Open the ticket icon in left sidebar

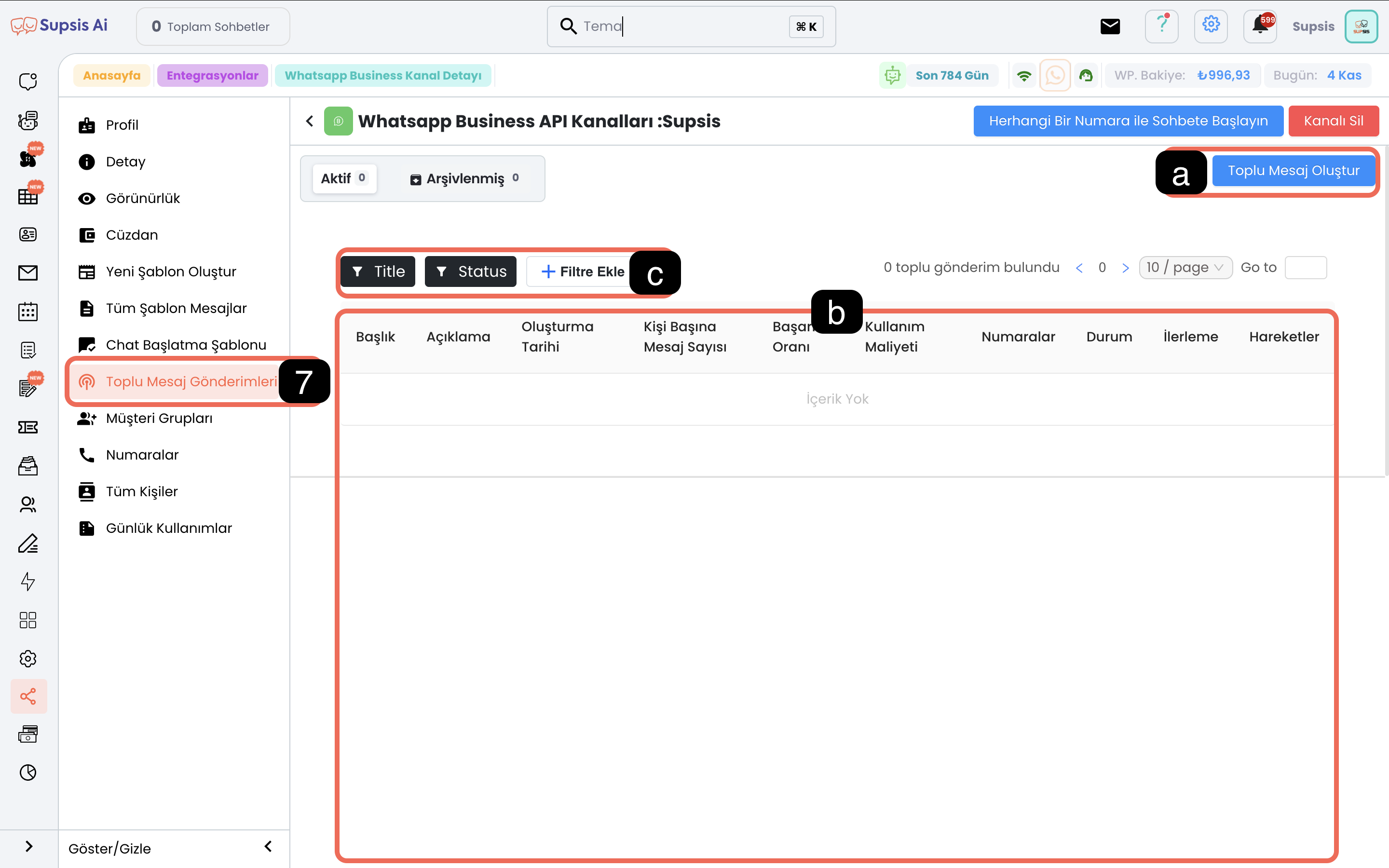coord(27,427)
